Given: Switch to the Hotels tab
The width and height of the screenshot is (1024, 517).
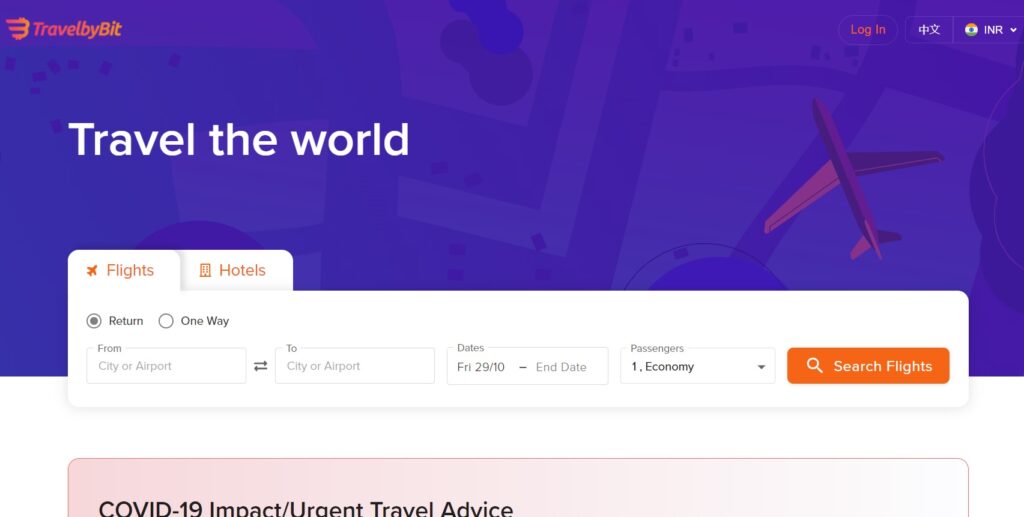Looking at the screenshot, I should (x=236, y=270).
